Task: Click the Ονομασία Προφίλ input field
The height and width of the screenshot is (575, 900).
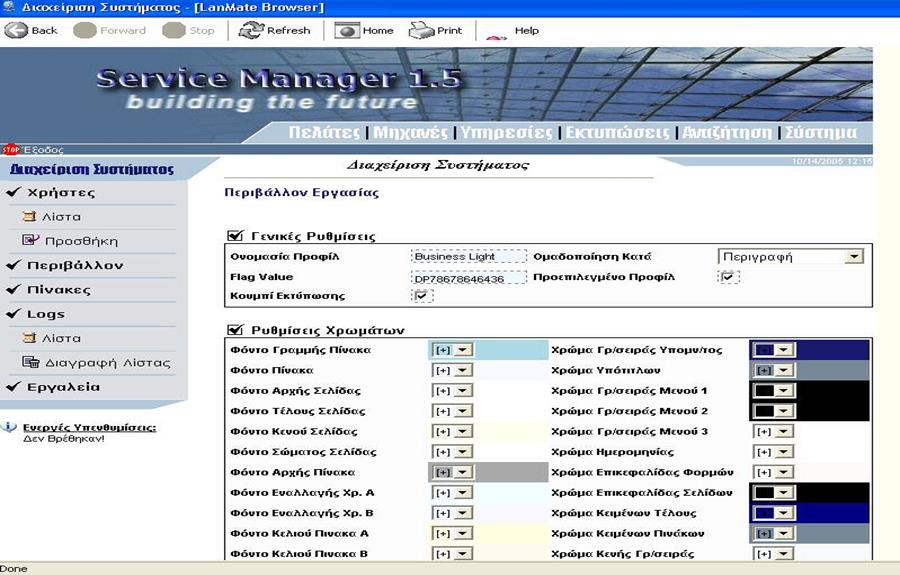Action: [x=469, y=257]
